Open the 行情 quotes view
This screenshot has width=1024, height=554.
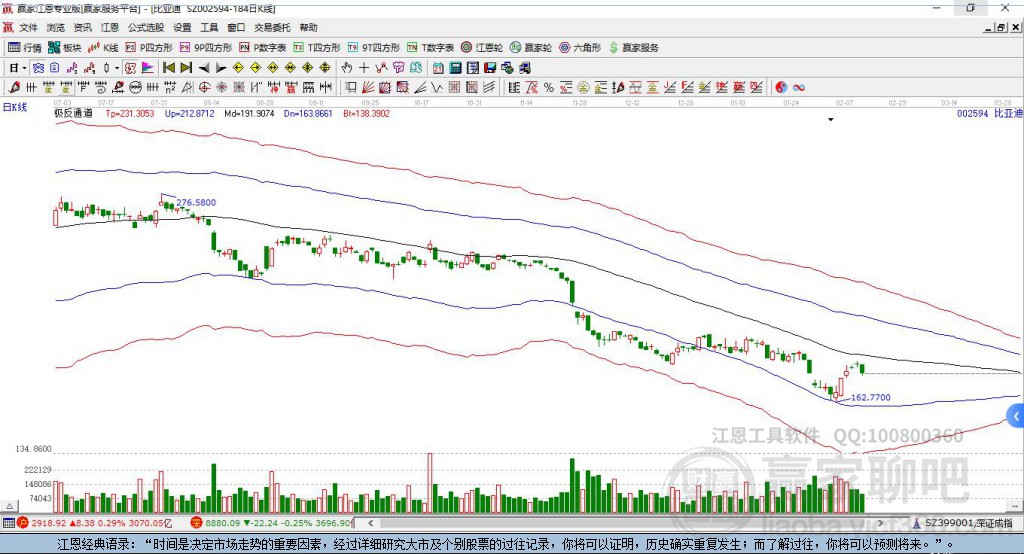point(24,48)
